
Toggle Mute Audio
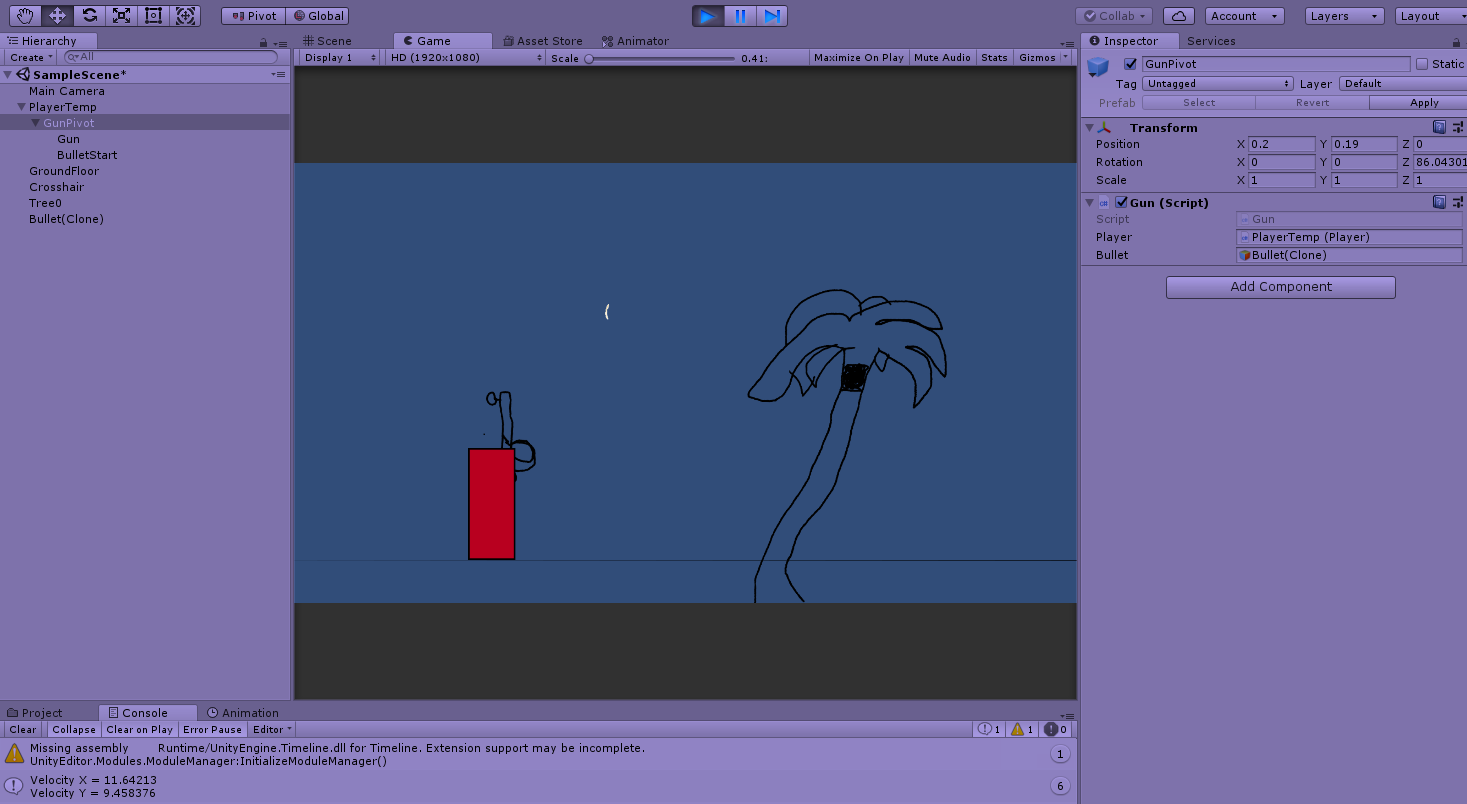[942, 58]
